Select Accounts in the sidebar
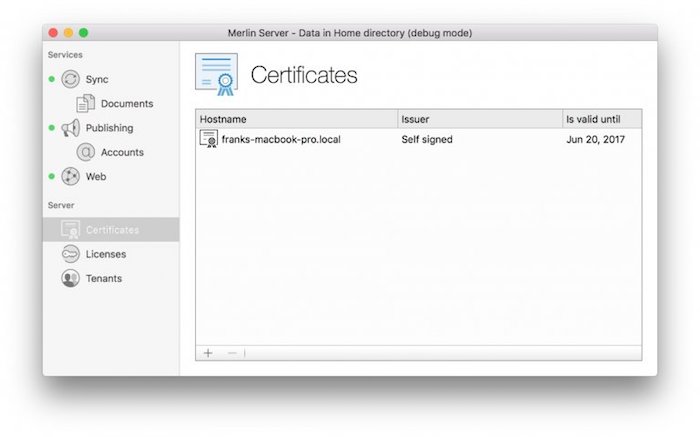Screen dimensions: 700x437 tap(122, 152)
